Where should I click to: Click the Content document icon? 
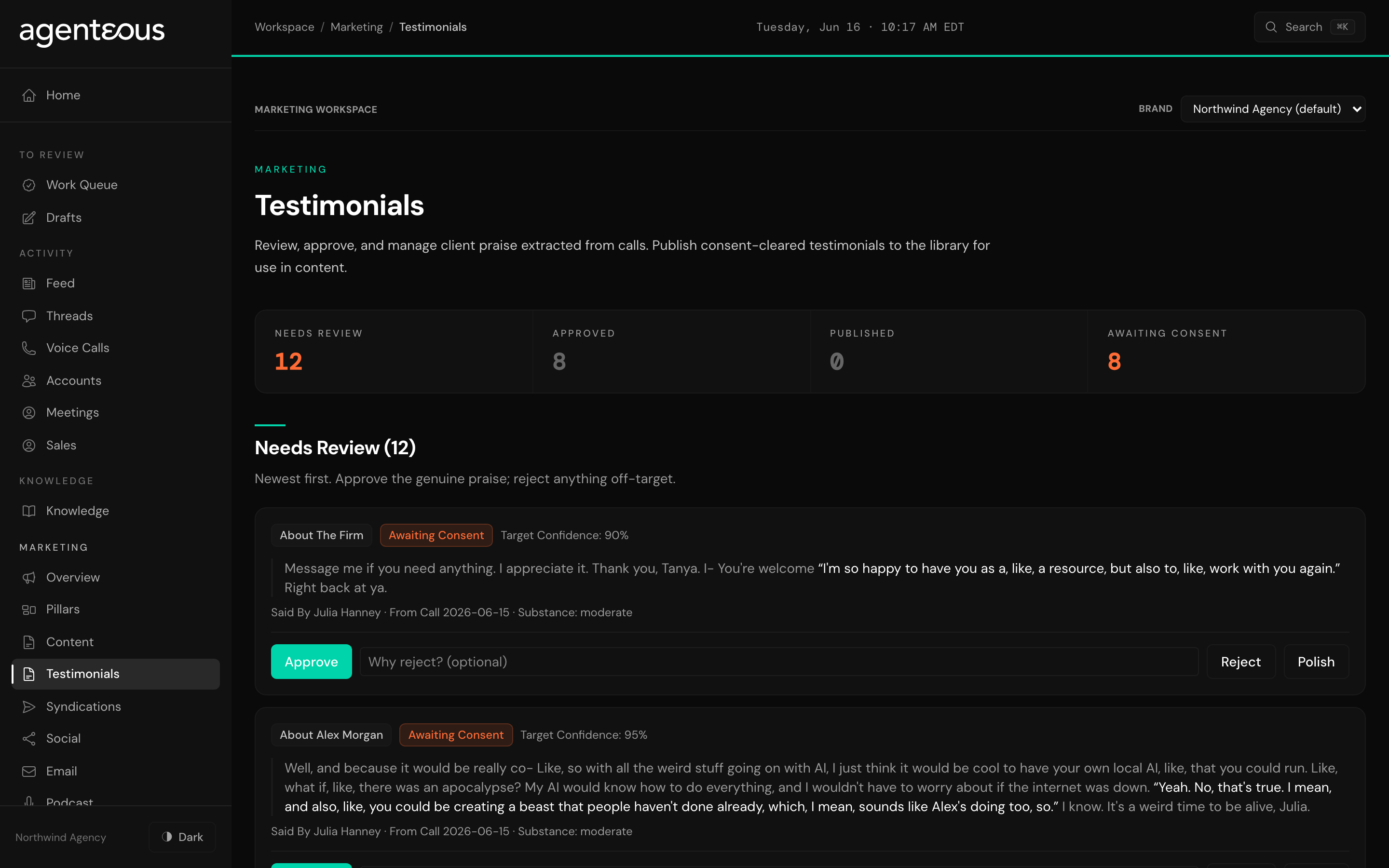point(29,642)
